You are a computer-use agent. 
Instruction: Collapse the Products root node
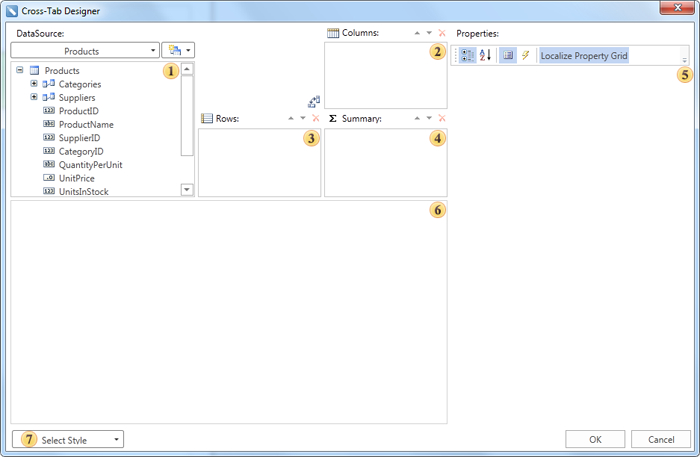(20, 70)
